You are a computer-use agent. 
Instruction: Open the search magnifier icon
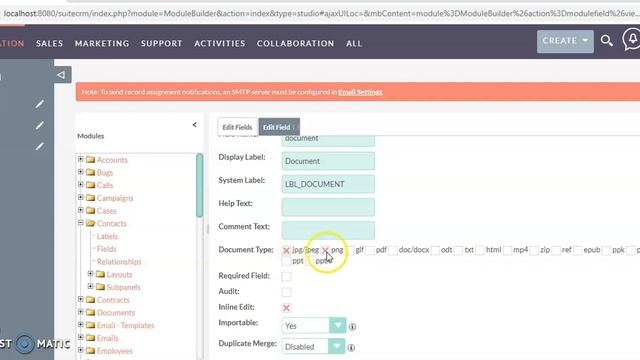pos(607,40)
